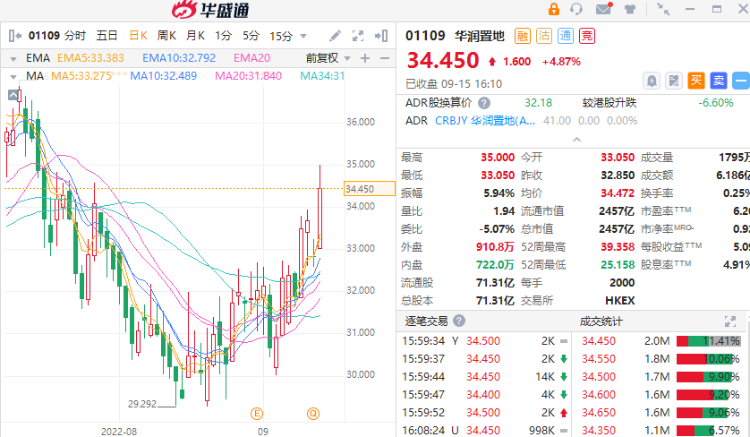Select the 月K monthly candlestick tab
Image resolution: width=750 pixels, height=437 pixels.
(195, 36)
